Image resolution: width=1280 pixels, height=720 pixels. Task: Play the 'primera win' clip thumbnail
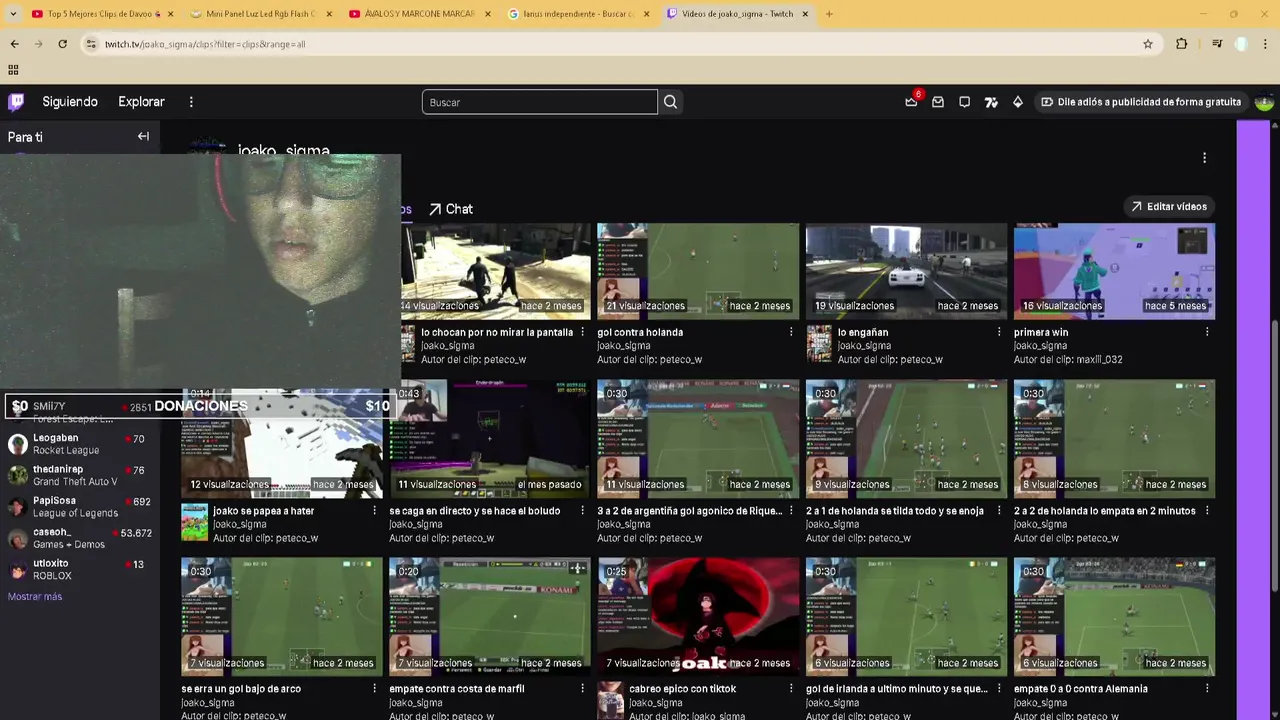tap(1114, 271)
